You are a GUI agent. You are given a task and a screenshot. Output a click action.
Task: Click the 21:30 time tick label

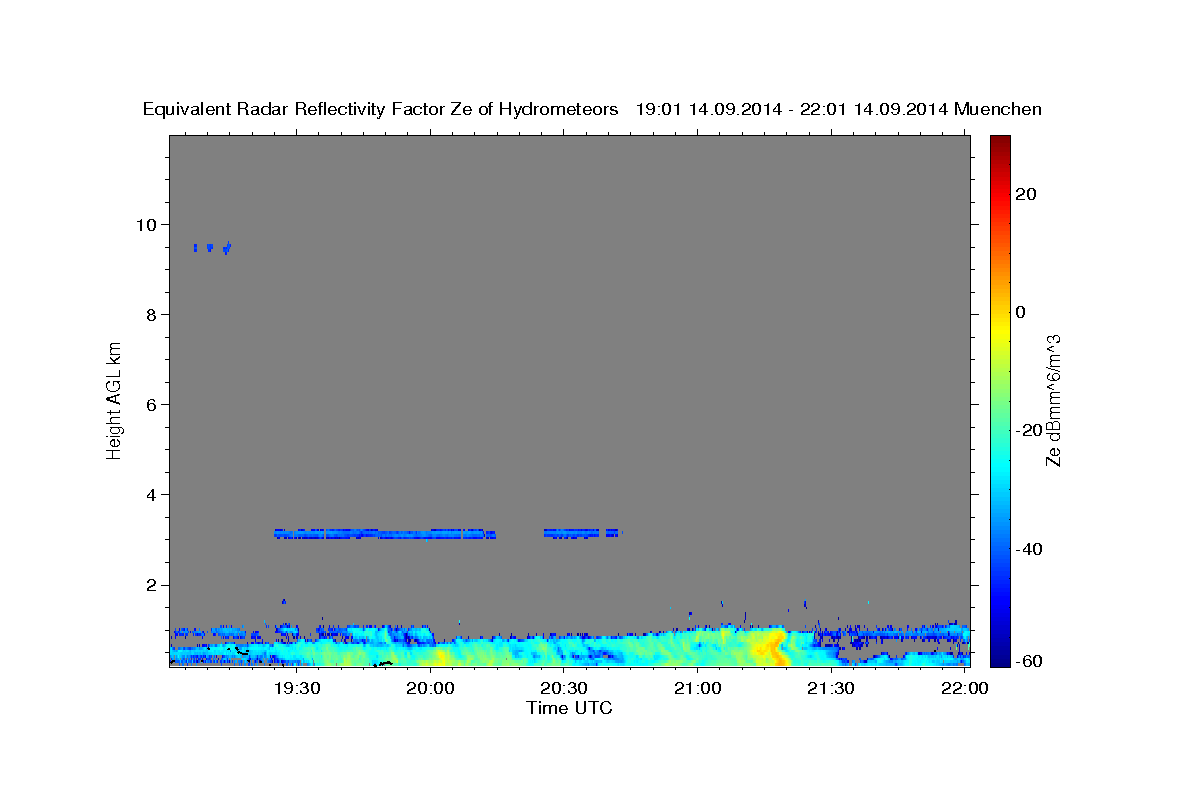click(831, 688)
